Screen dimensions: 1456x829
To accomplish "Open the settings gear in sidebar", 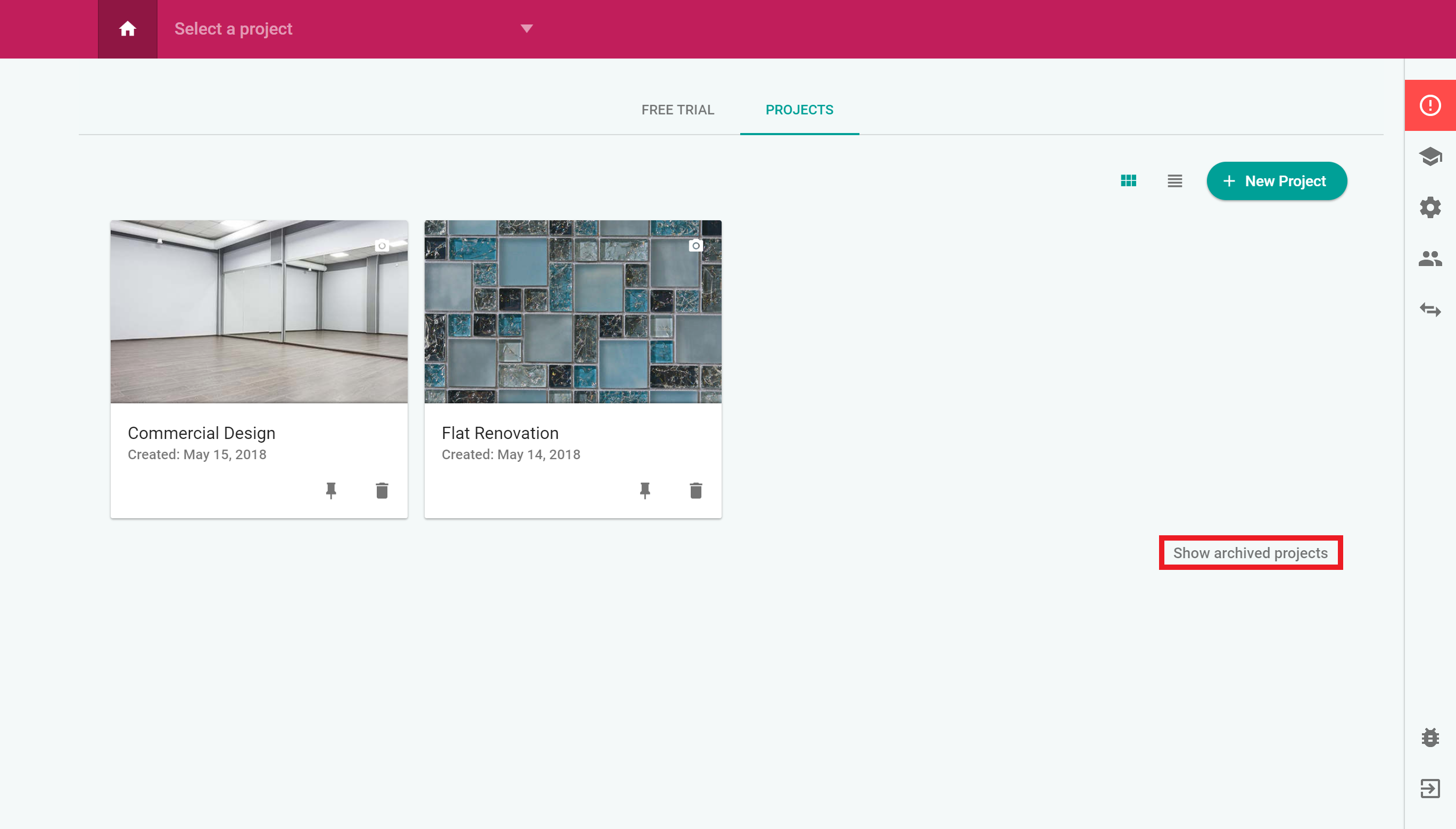I will 1430,208.
